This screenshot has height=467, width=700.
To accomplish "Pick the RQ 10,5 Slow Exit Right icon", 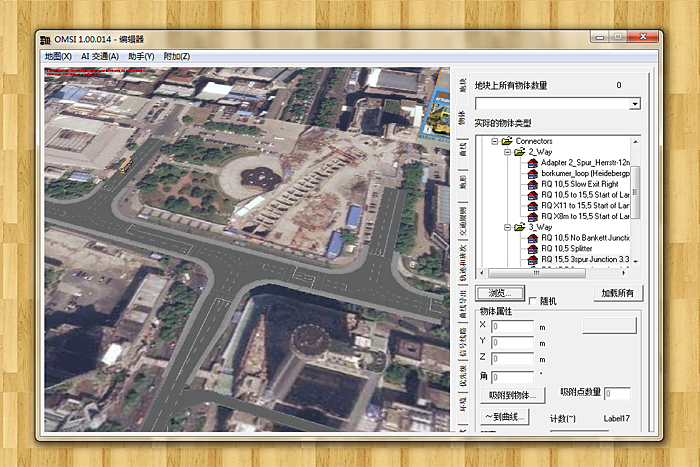I will 533,185.
